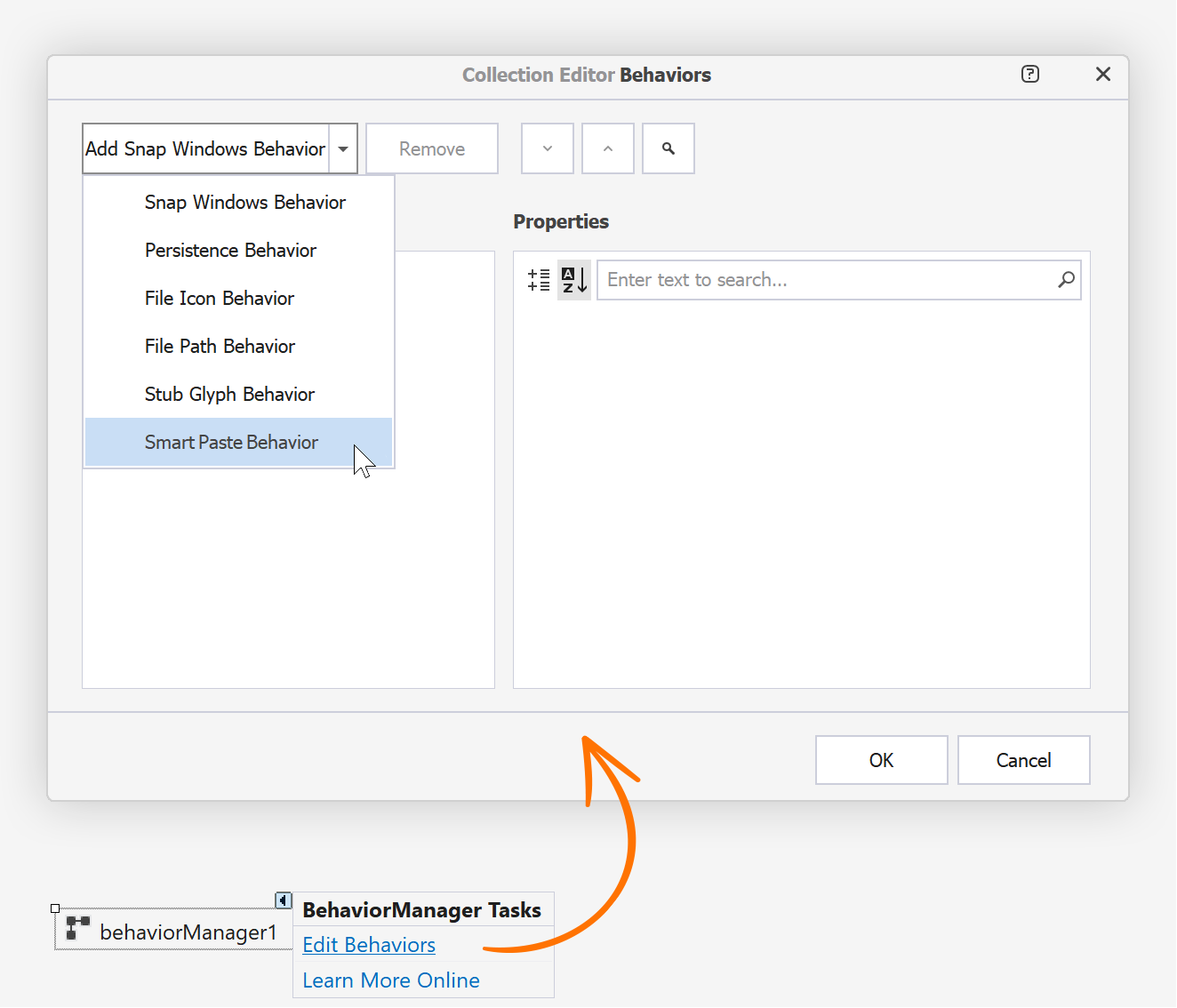The height and width of the screenshot is (1008, 1177).
Task: Open the Edit Behaviors link
Action: tap(369, 945)
